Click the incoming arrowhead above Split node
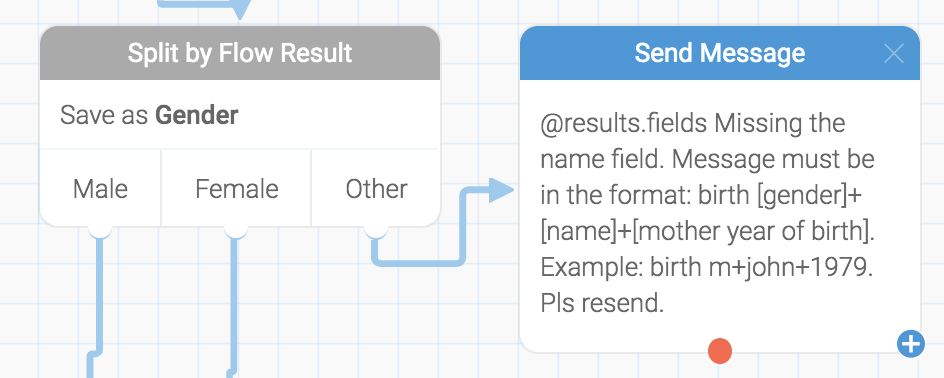The width and height of the screenshot is (944, 378). pos(240,9)
